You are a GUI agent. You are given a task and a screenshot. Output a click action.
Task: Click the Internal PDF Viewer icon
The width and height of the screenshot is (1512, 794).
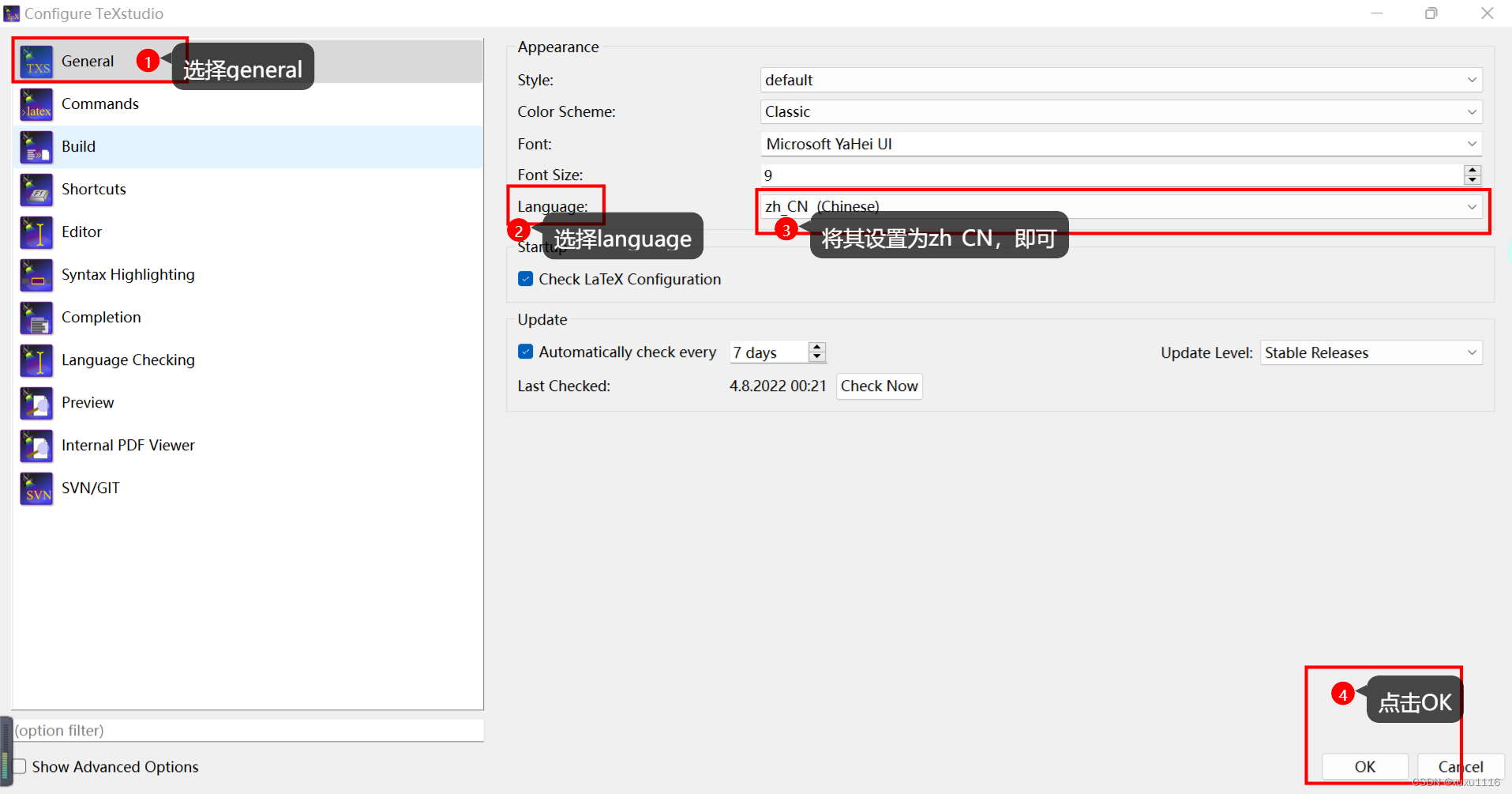coord(36,446)
